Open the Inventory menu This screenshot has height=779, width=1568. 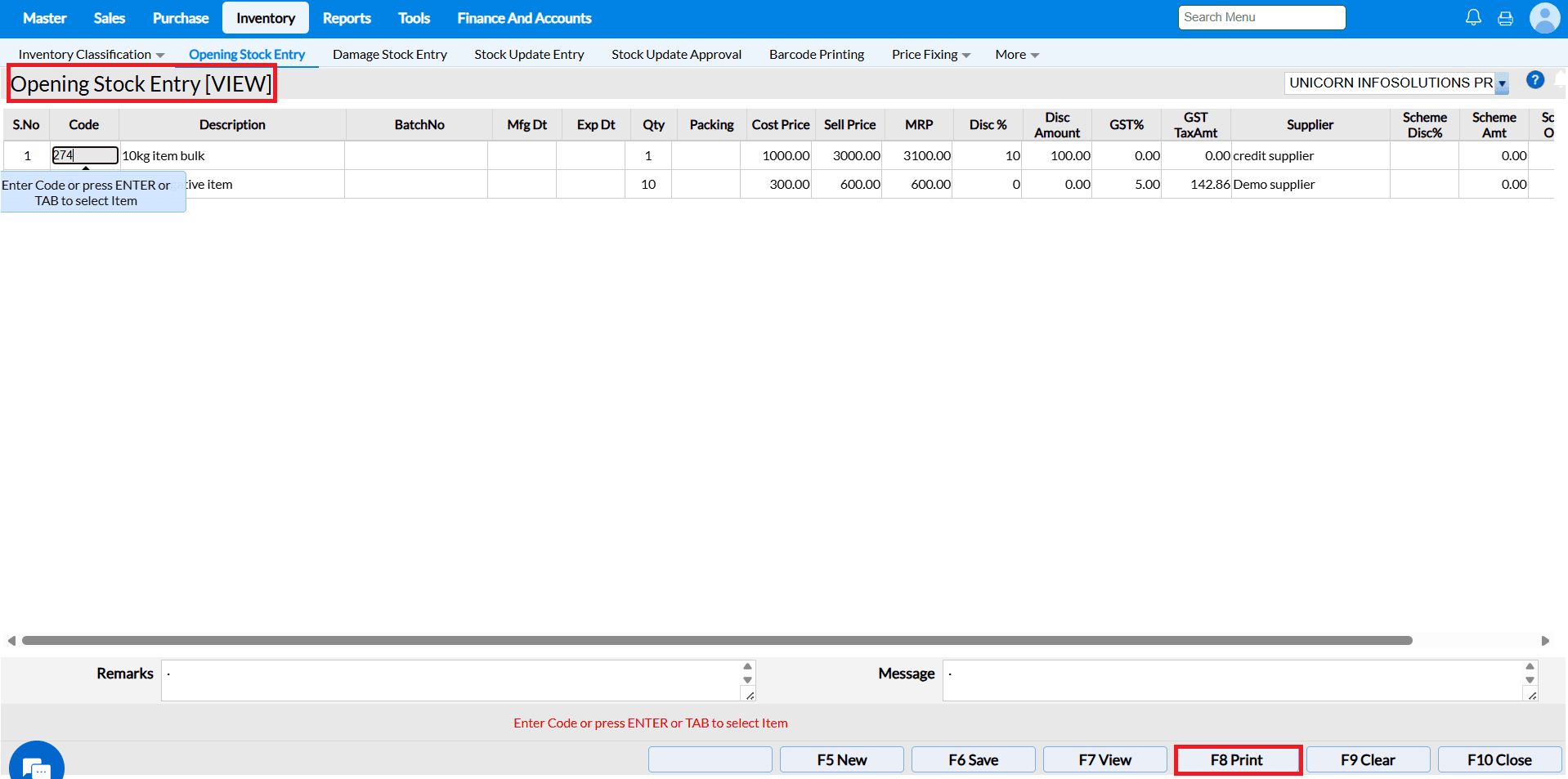tap(266, 18)
